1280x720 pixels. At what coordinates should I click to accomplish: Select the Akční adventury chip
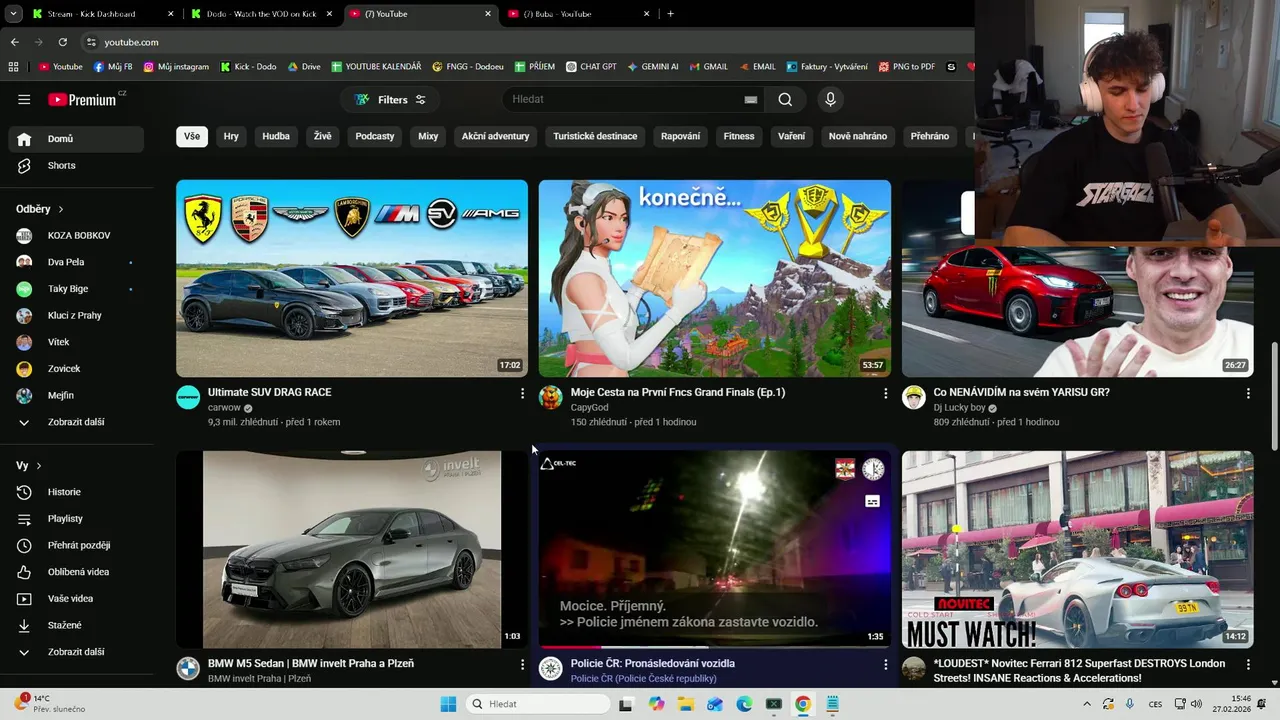[x=495, y=136]
